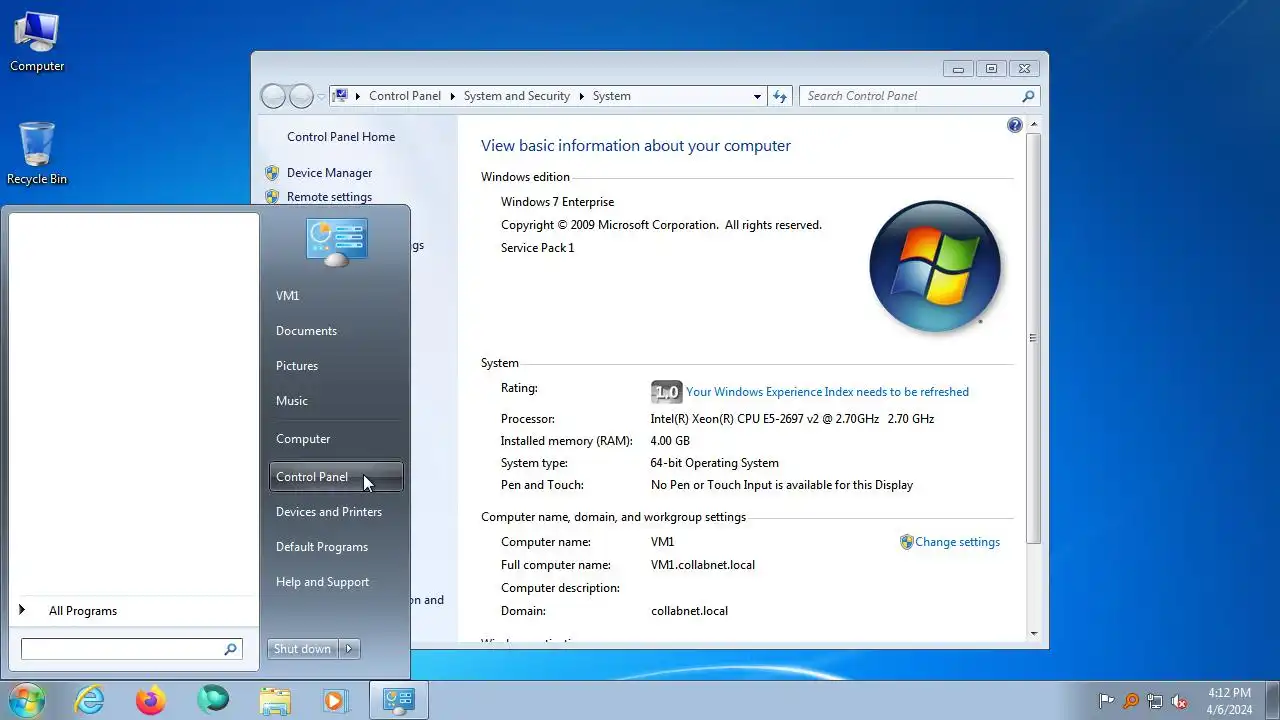1280x720 pixels.
Task: Expand the breadcrumb root arrow
Action: click(358, 96)
